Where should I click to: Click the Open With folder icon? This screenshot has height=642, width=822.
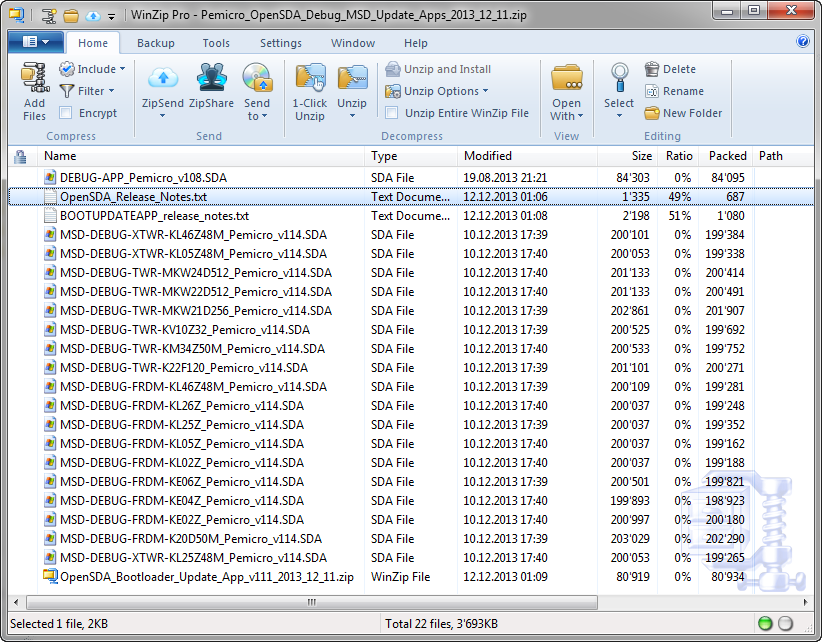tap(566, 78)
